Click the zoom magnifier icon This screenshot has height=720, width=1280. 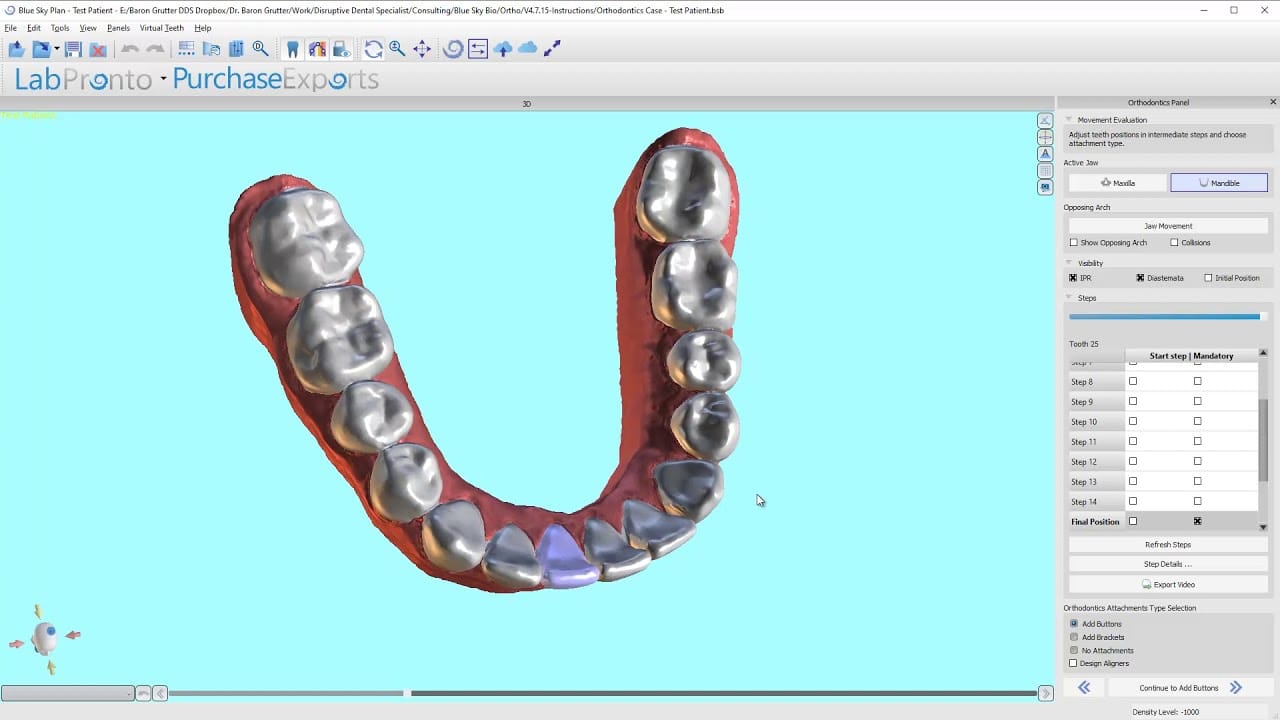tap(397, 49)
